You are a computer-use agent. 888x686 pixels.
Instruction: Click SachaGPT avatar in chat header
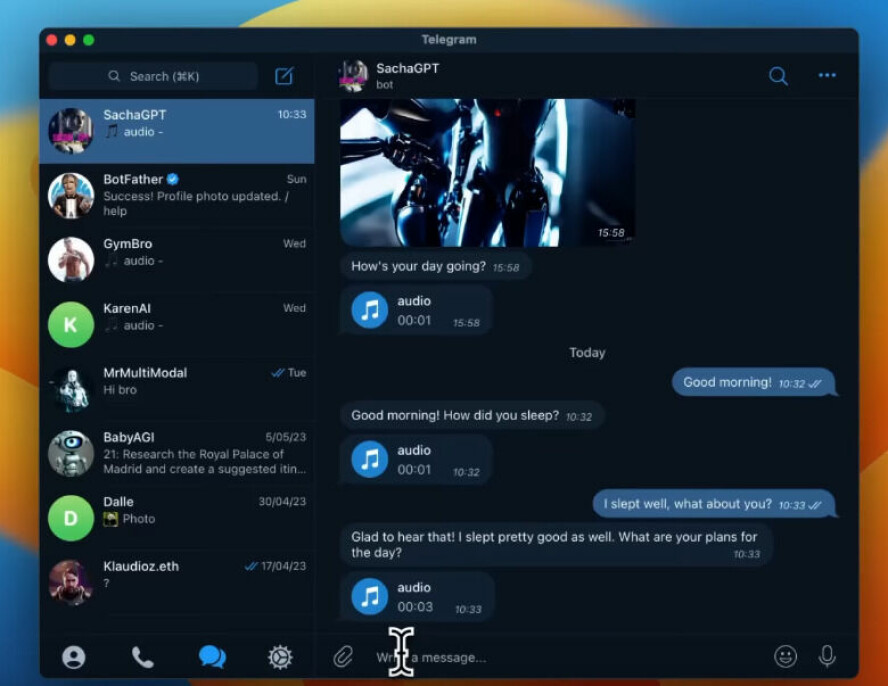pyautogui.click(x=353, y=76)
